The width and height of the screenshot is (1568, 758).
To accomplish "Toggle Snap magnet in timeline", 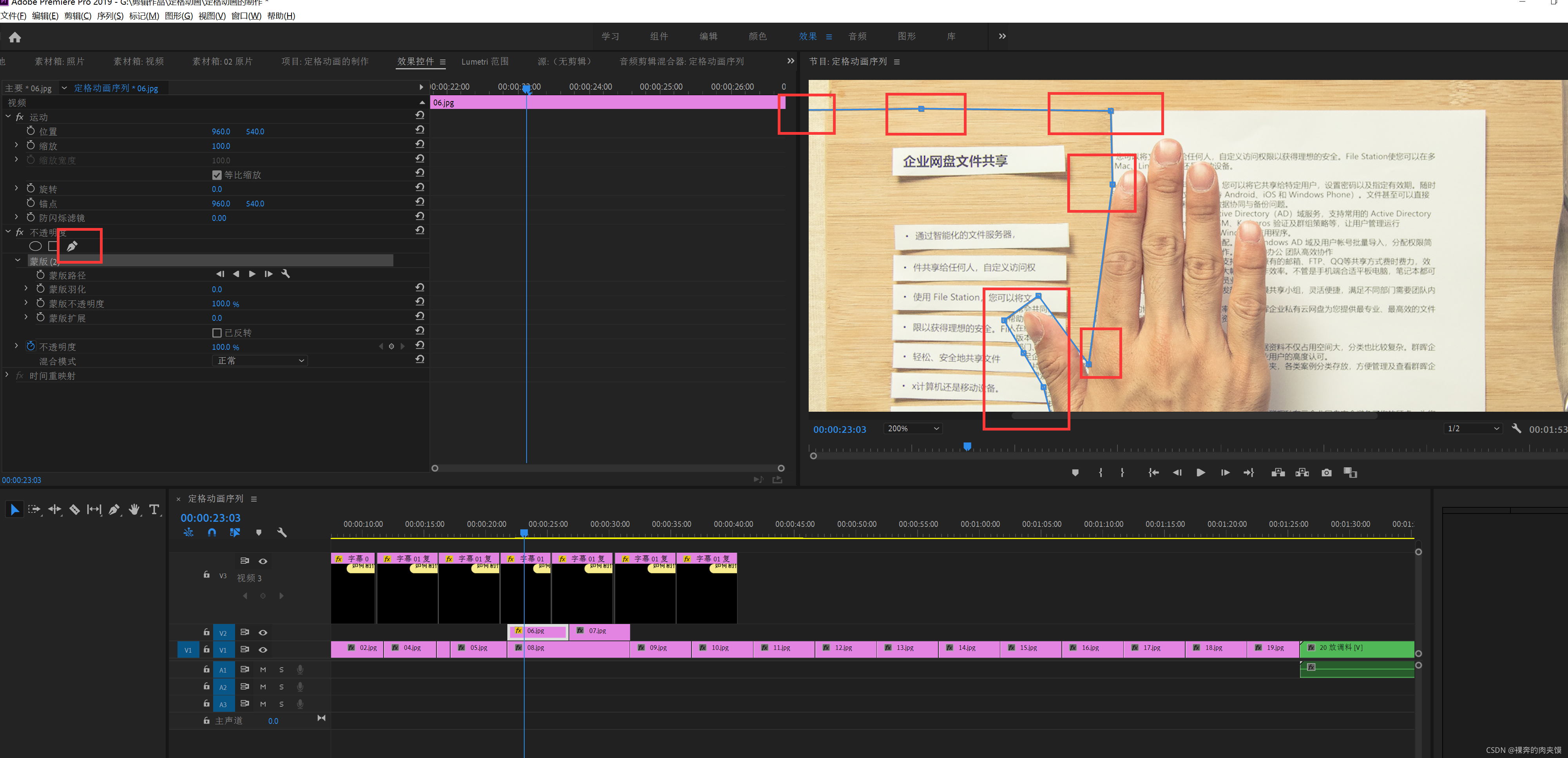I will tap(211, 532).
